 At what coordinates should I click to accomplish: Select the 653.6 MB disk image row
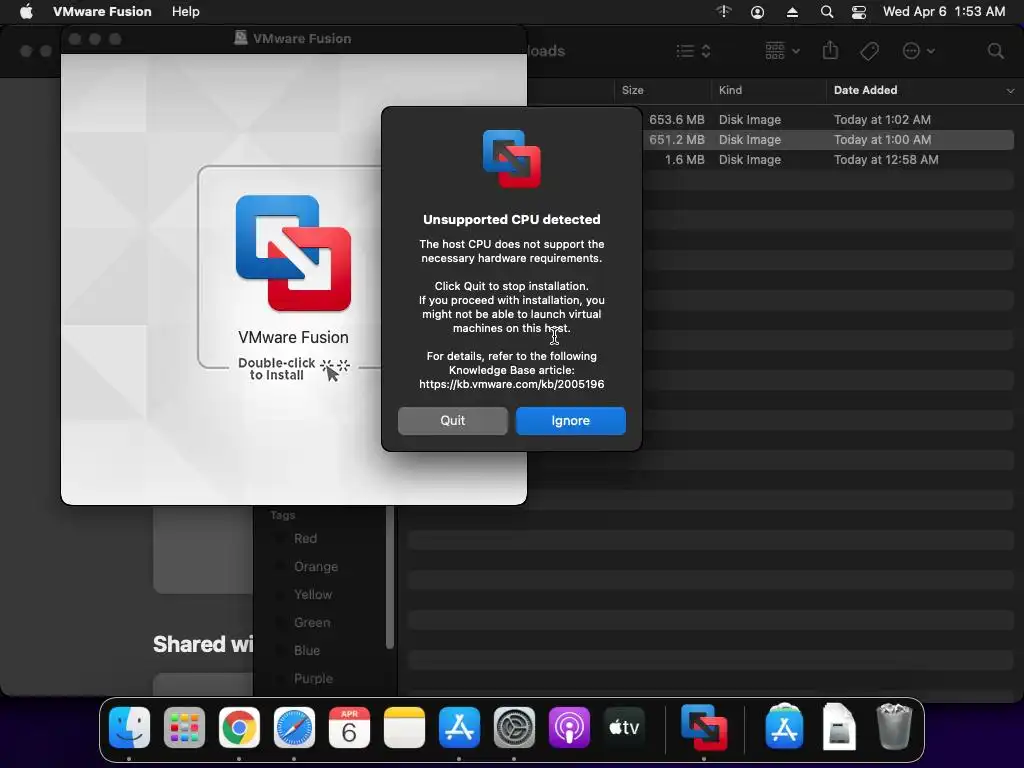(x=828, y=120)
